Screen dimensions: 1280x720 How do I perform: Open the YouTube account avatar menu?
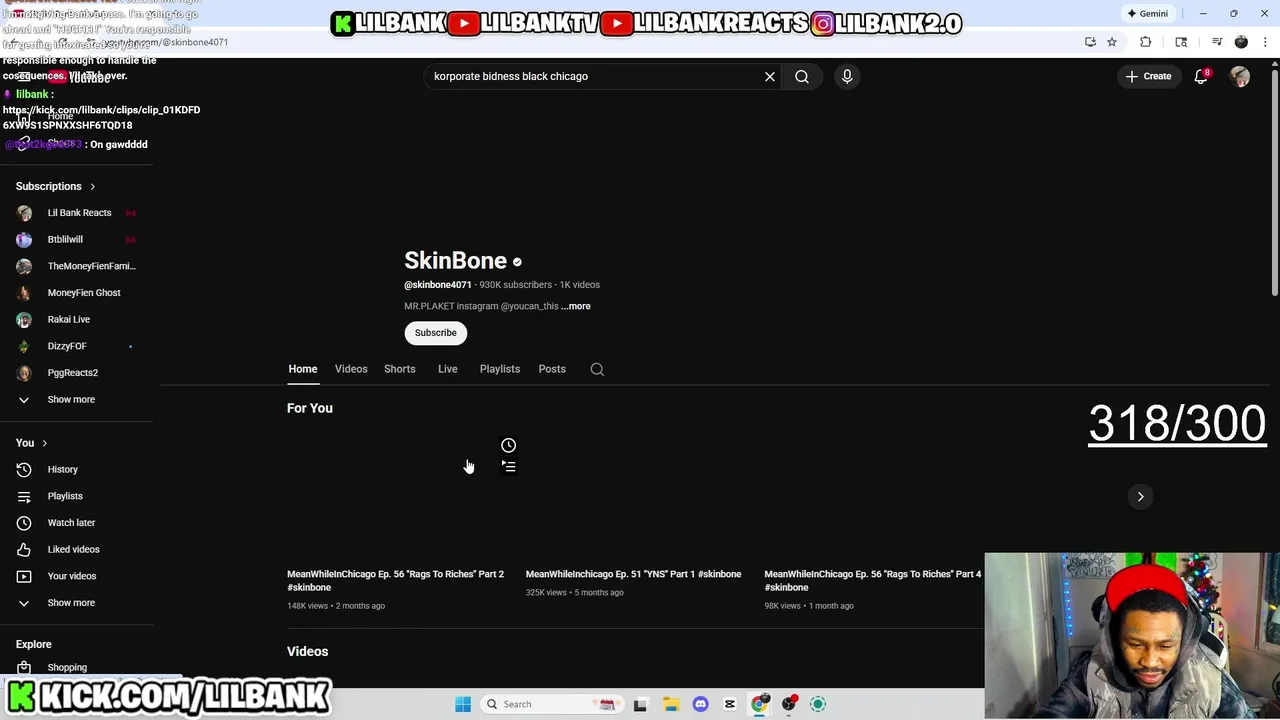click(x=1240, y=76)
